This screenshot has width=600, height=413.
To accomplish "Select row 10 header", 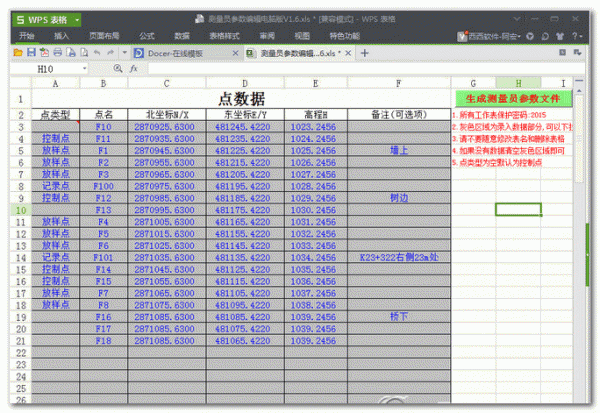I will pyautogui.click(x=21, y=210).
